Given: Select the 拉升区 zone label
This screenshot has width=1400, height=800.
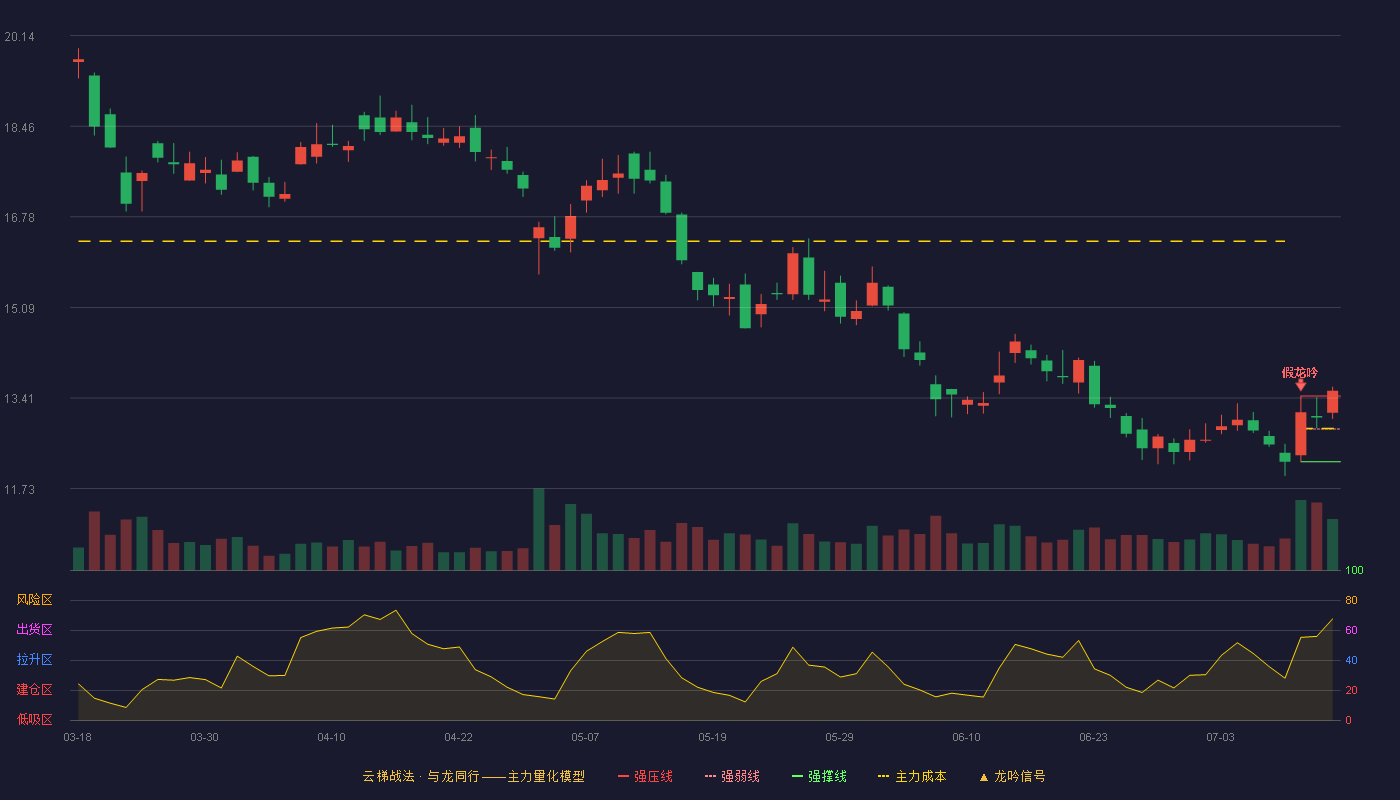Looking at the screenshot, I should point(34,660).
